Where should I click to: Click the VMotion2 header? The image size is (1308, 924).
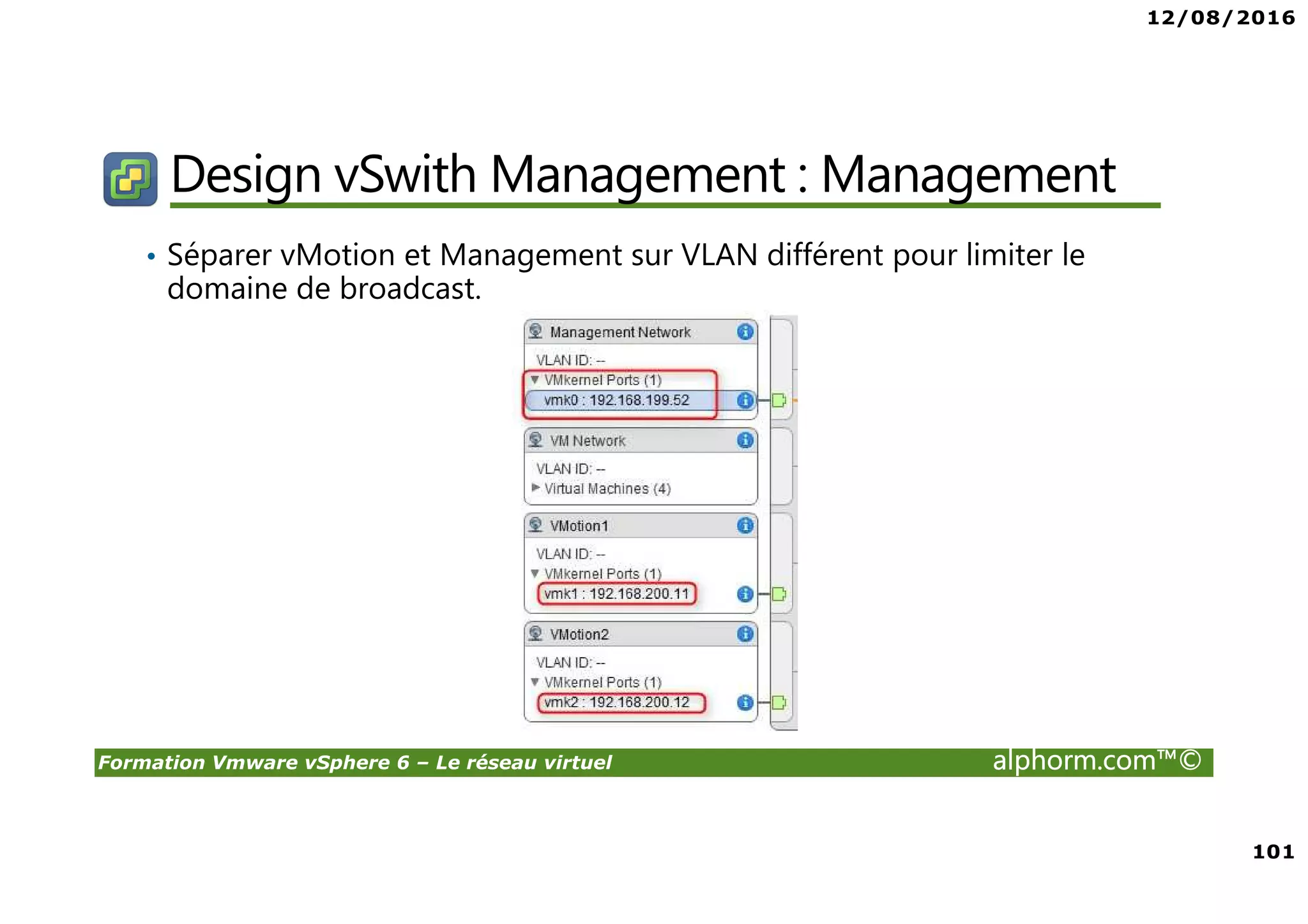click(641, 634)
